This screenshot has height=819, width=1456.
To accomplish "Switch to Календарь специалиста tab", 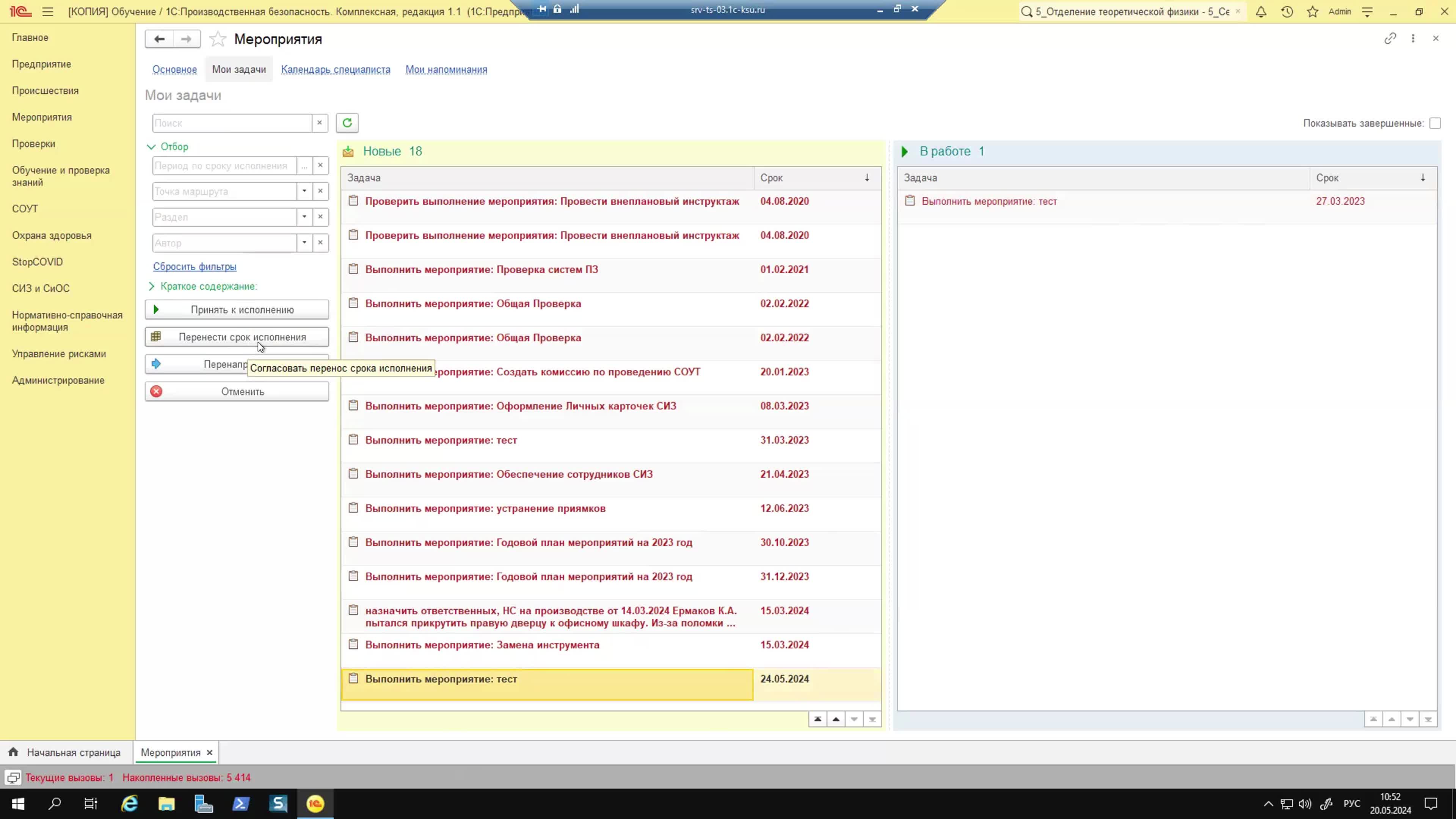I will (336, 69).
